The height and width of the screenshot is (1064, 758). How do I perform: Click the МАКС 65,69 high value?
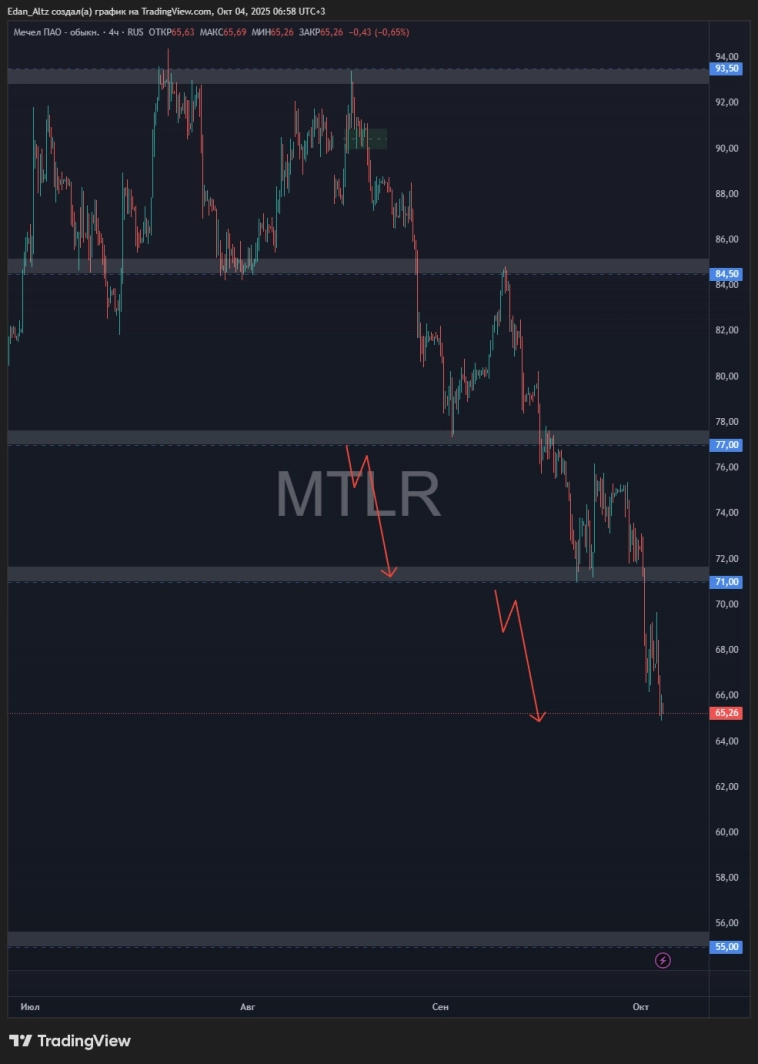coord(223,32)
